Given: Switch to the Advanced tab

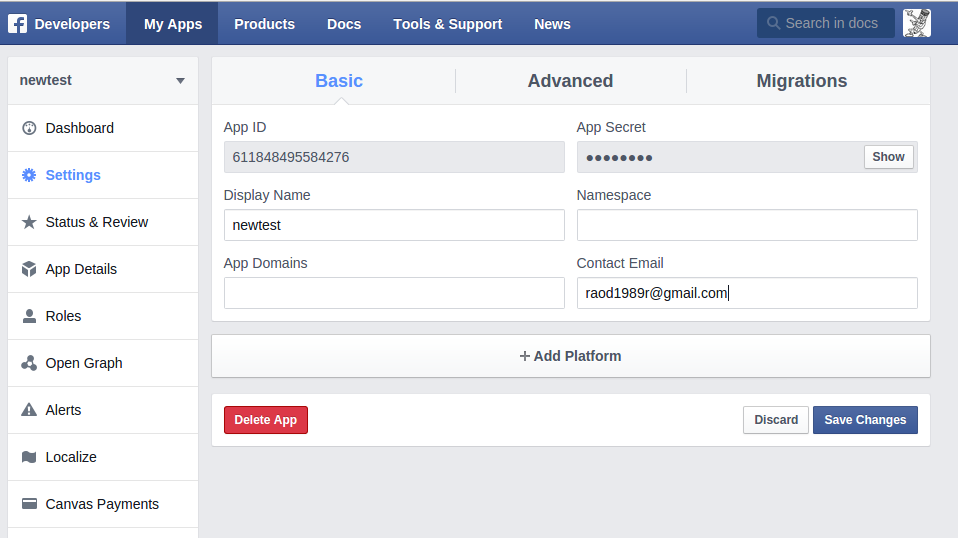Looking at the screenshot, I should pyautogui.click(x=571, y=81).
